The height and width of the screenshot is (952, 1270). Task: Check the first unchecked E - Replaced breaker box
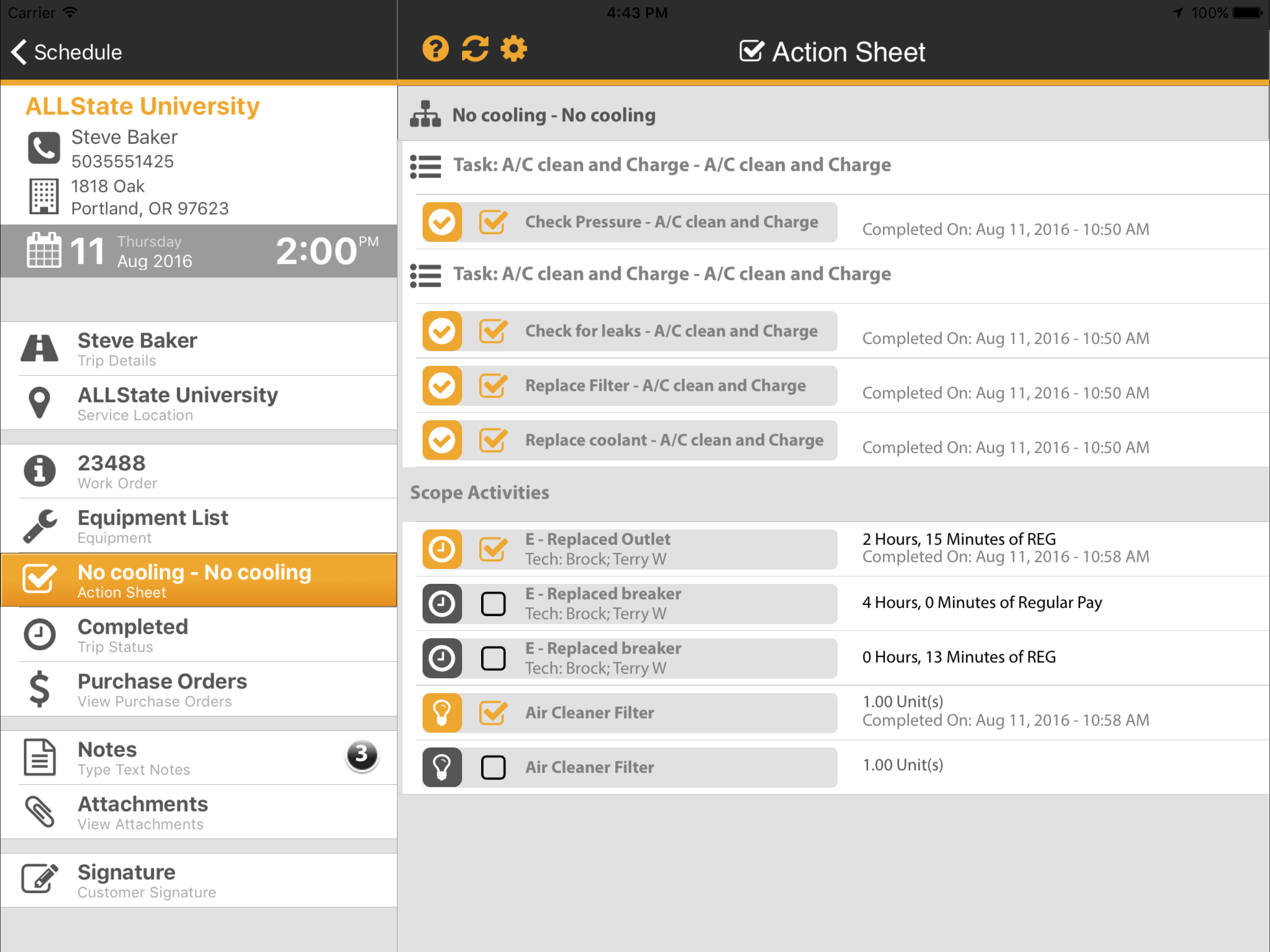point(493,604)
